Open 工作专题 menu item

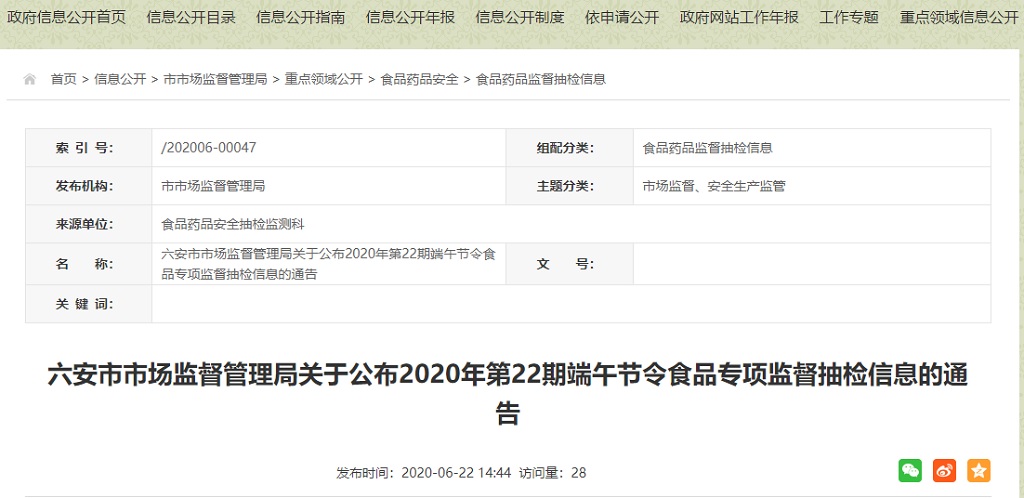point(849,18)
